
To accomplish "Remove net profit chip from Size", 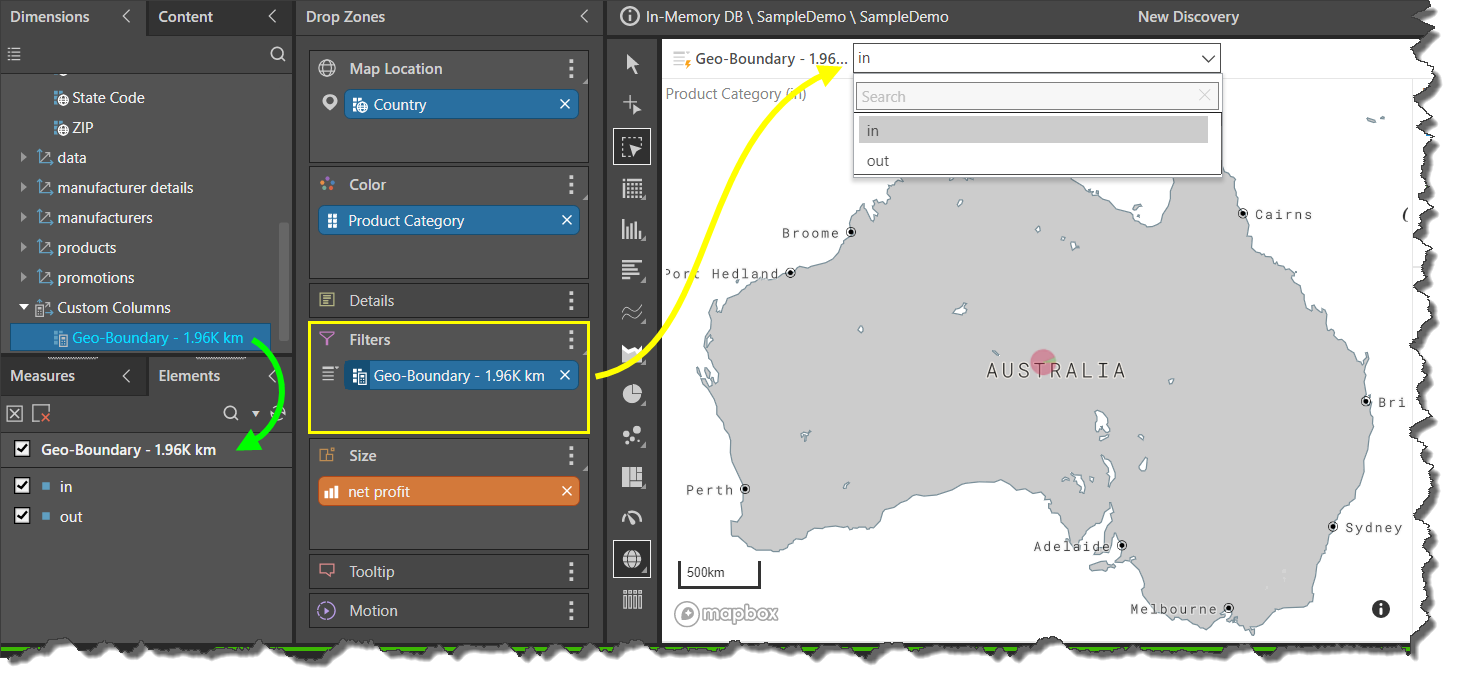I will click(567, 491).
